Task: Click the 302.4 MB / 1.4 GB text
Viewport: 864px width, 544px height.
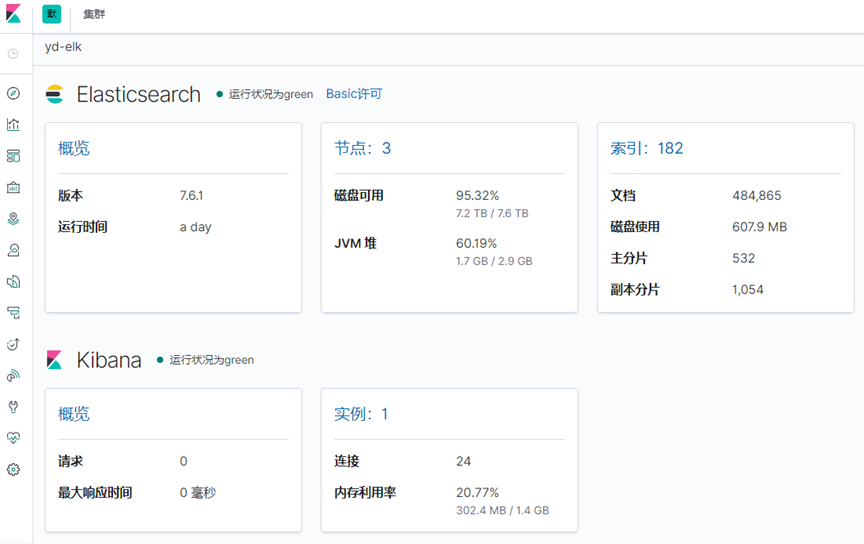Action: [x=503, y=510]
